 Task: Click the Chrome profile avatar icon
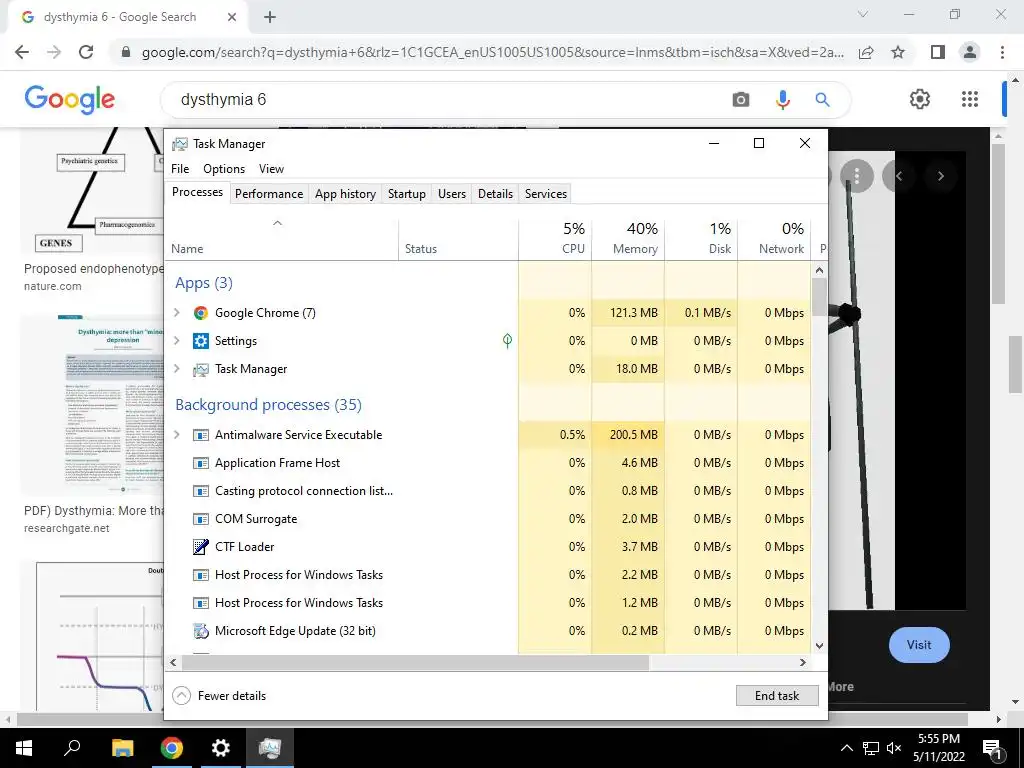tap(970, 52)
